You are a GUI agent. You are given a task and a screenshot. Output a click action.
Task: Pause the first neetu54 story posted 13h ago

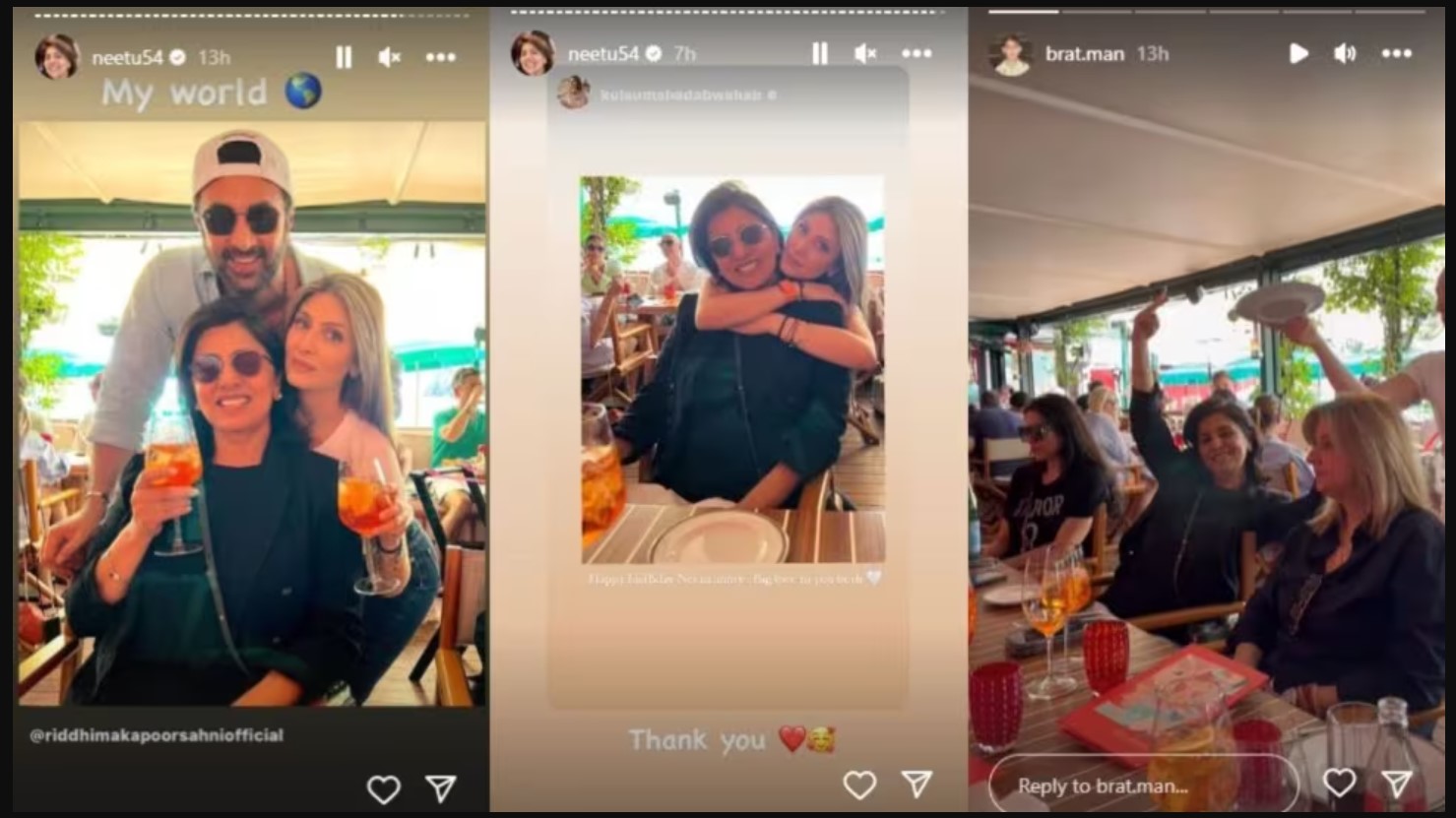(x=344, y=57)
